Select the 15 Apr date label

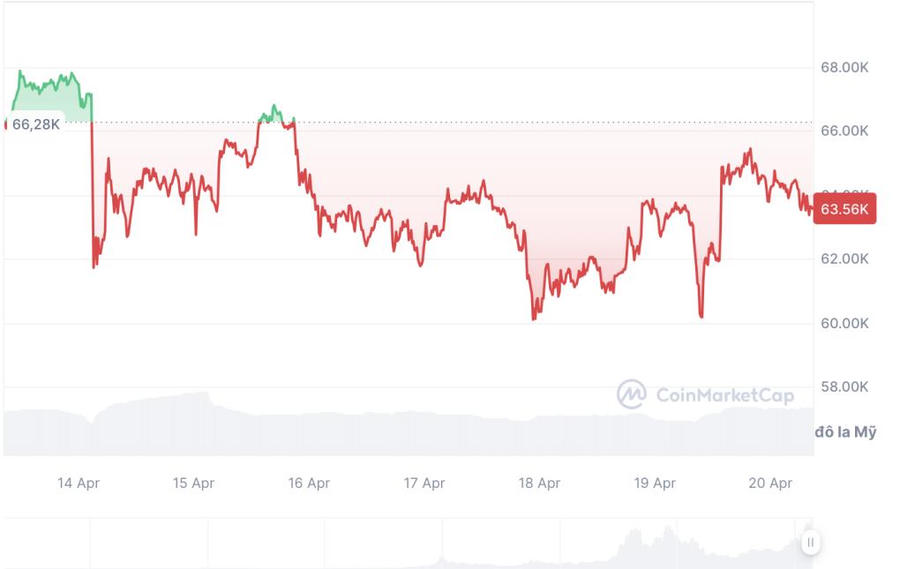pos(193,483)
